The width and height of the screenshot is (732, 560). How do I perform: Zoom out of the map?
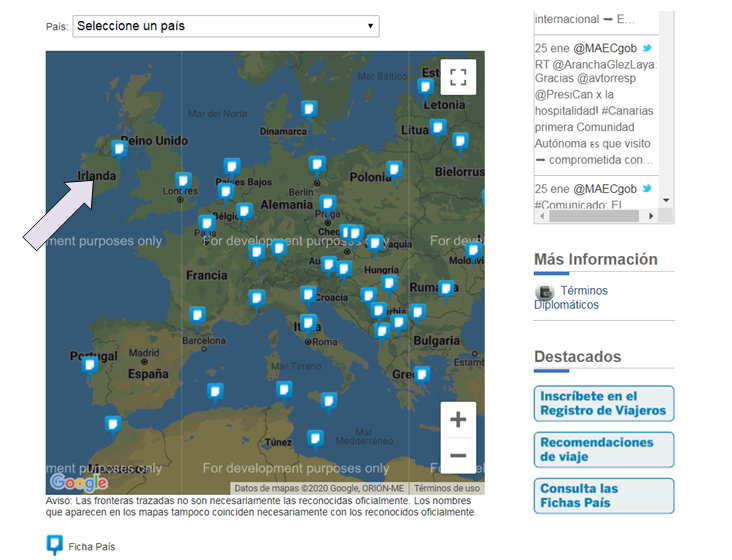(458, 456)
